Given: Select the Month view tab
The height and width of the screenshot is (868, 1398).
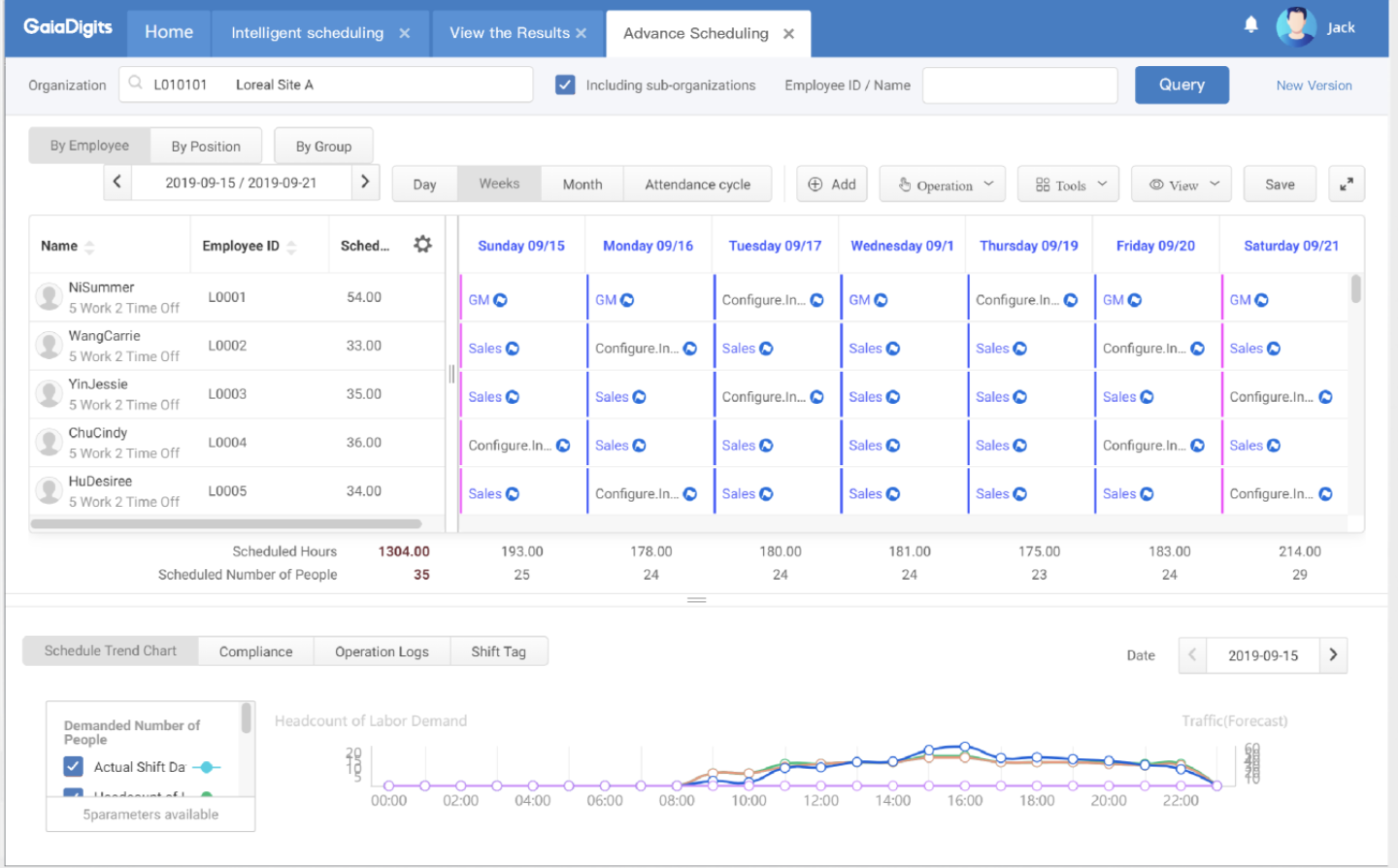Looking at the screenshot, I should [x=582, y=184].
